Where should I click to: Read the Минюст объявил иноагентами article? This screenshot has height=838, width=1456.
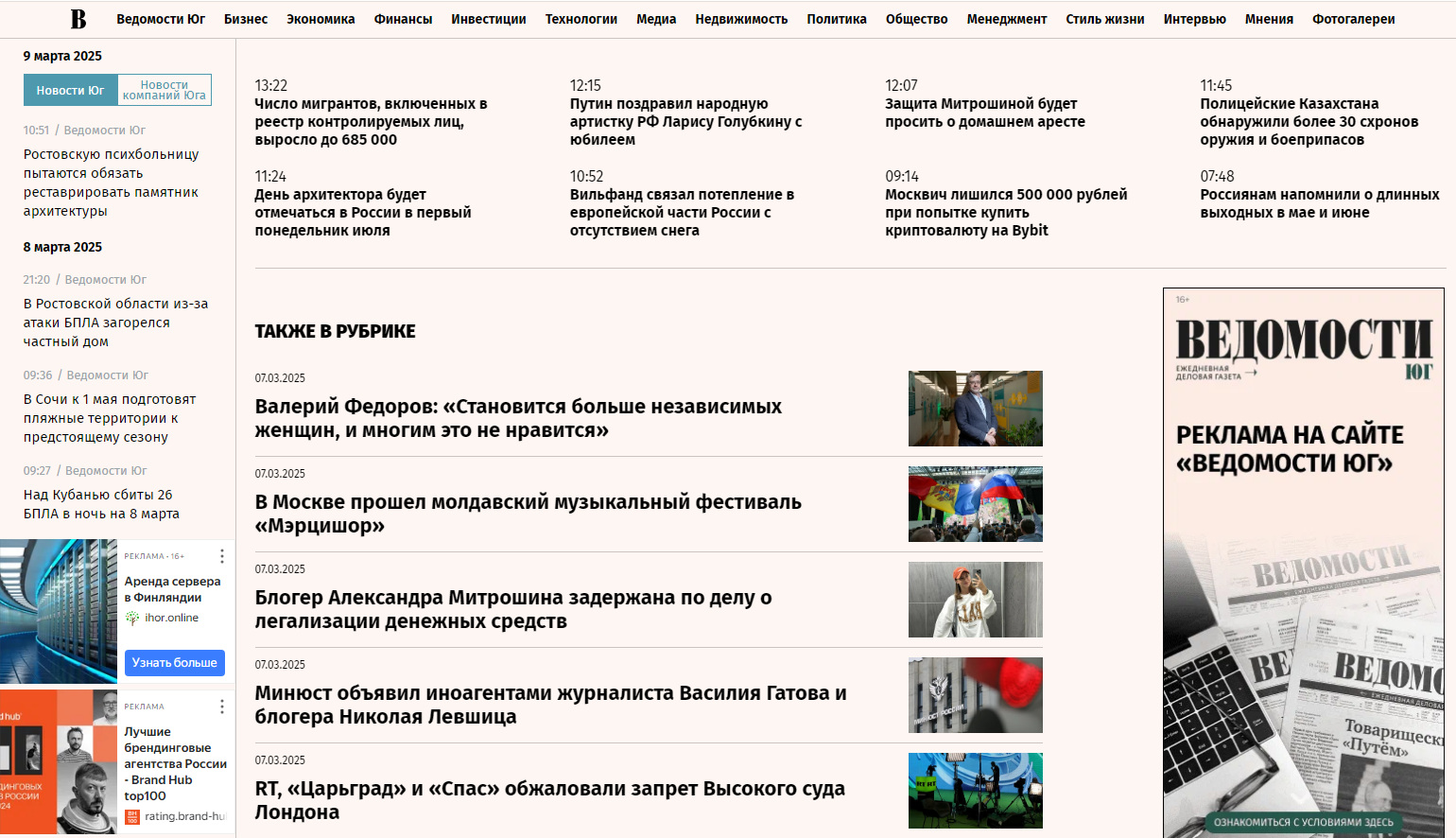[550, 705]
